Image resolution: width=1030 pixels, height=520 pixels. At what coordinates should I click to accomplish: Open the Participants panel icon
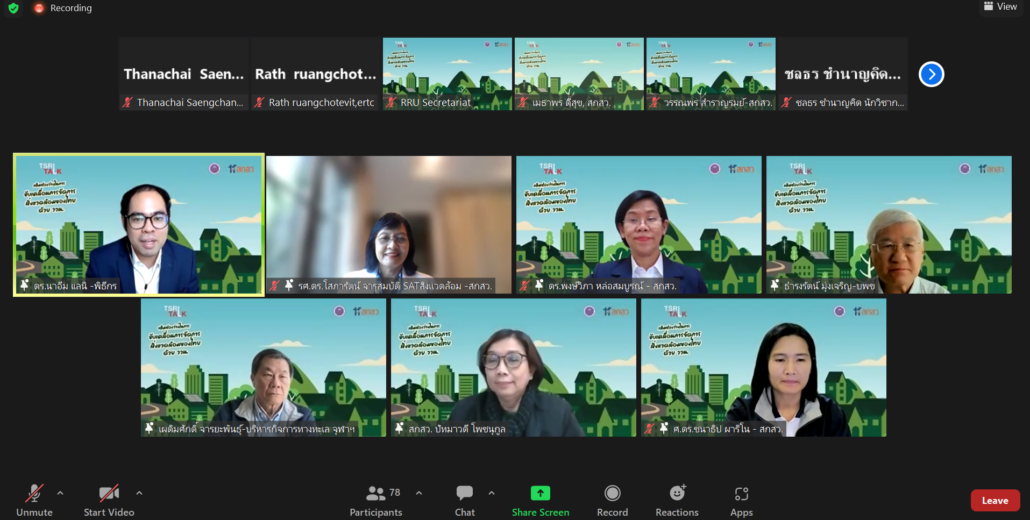[376, 494]
